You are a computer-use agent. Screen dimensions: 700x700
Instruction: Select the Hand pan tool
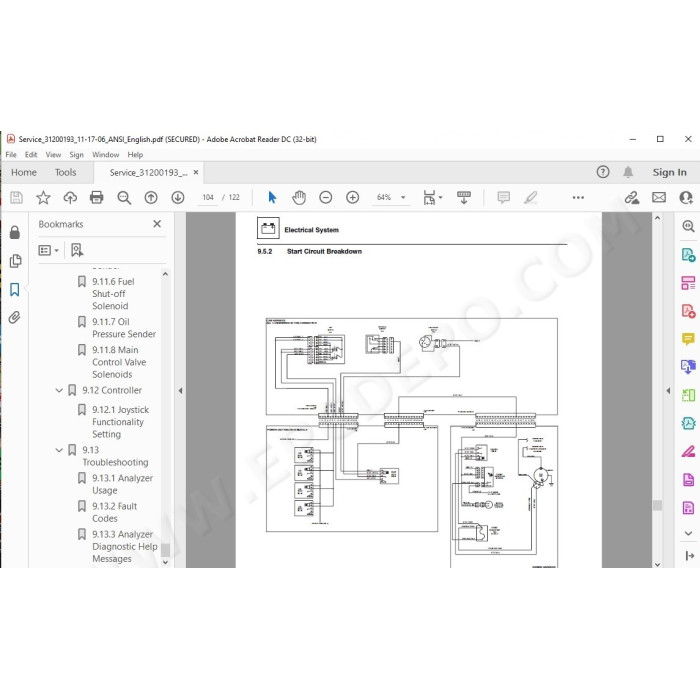tap(299, 197)
